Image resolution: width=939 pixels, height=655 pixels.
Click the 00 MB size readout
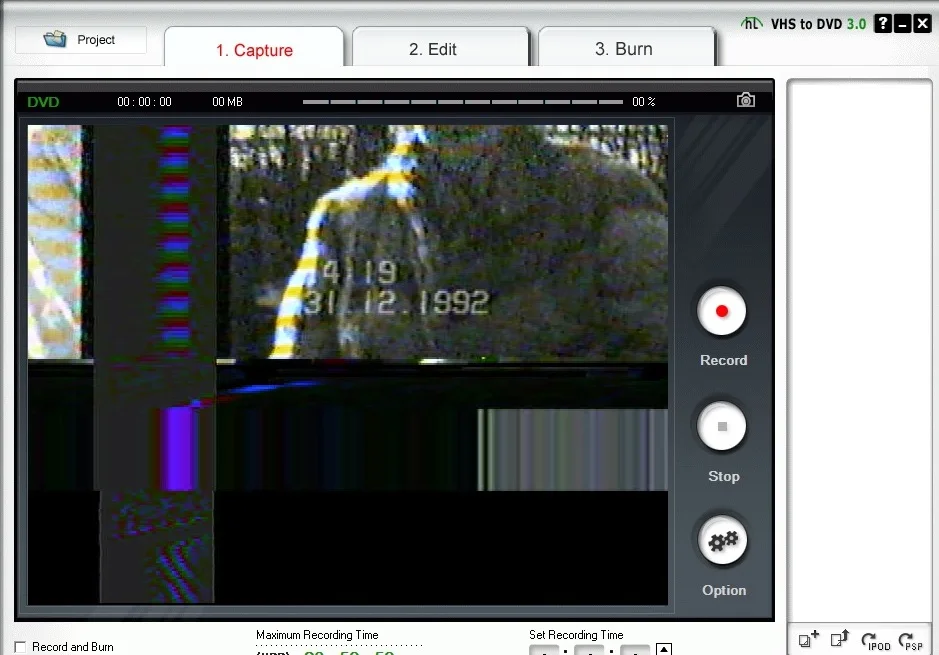click(228, 102)
